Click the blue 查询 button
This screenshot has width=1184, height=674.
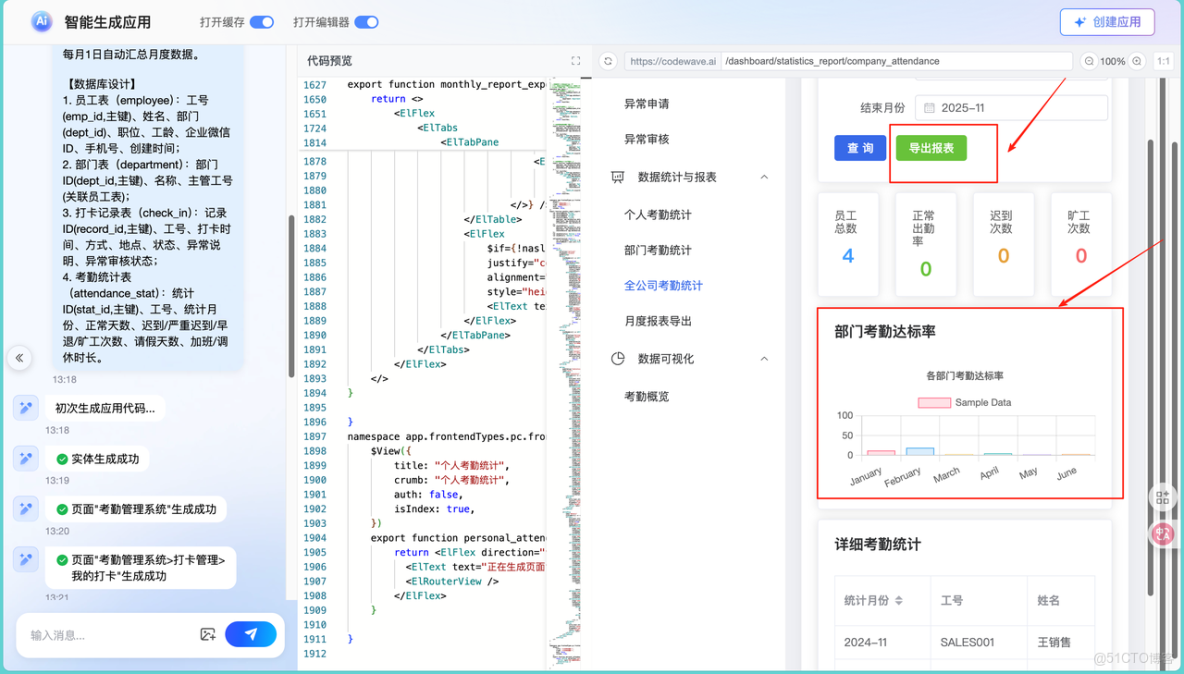pos(860,147)
